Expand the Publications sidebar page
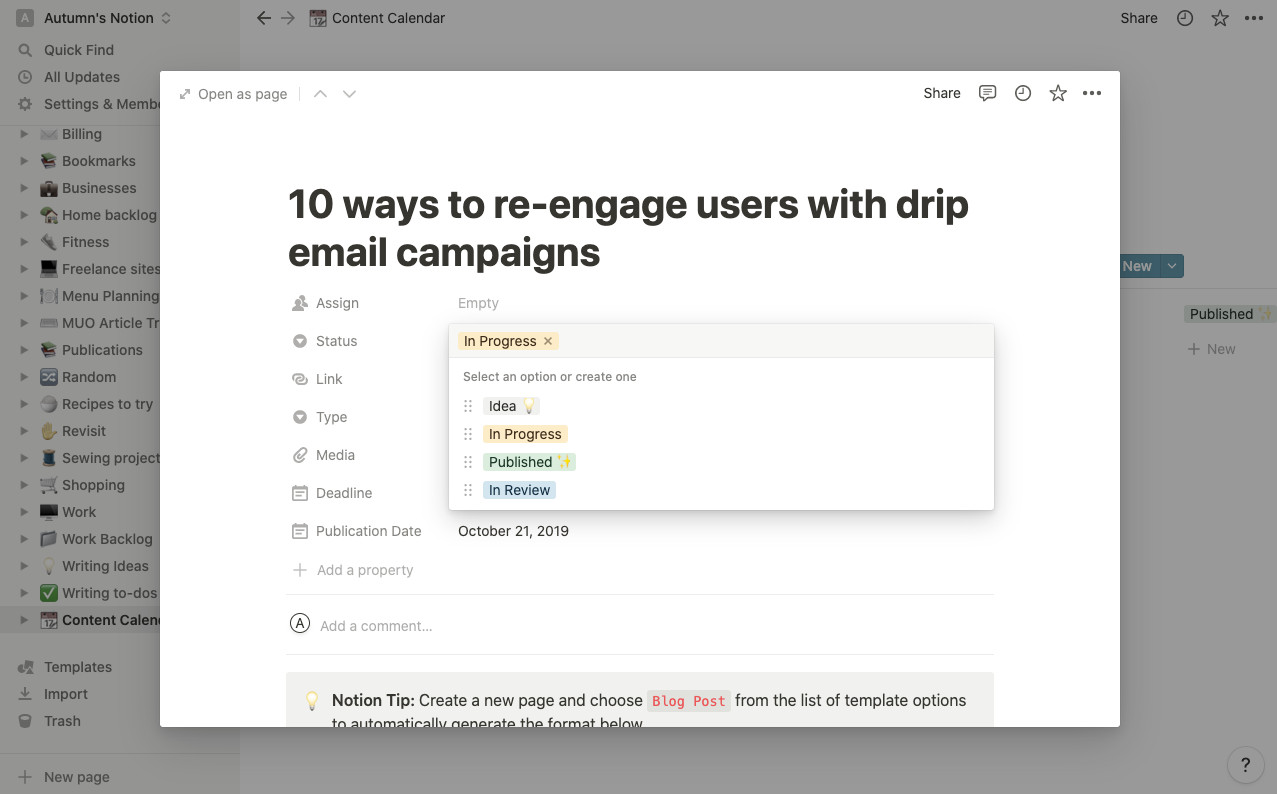Viewport: 1277px width, 794px height. (24, 350)
